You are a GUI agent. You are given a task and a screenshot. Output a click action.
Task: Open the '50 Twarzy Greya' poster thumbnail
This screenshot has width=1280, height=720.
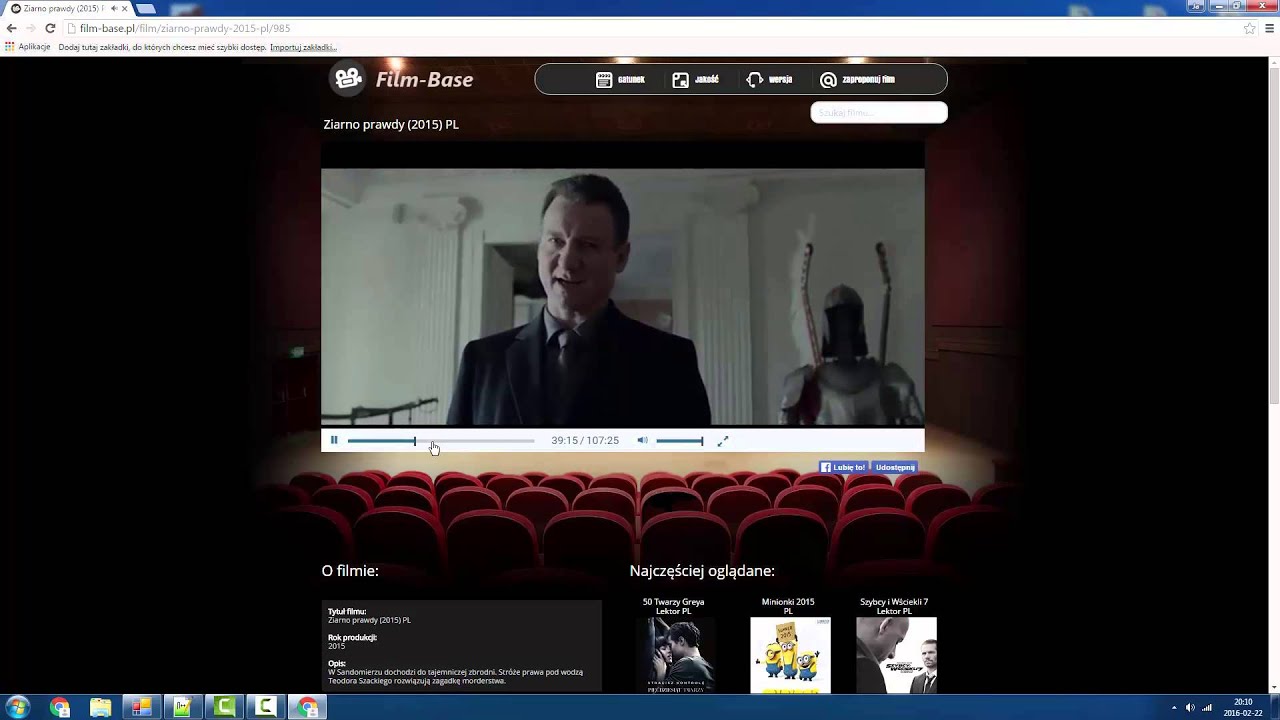[x=675, y=655]
